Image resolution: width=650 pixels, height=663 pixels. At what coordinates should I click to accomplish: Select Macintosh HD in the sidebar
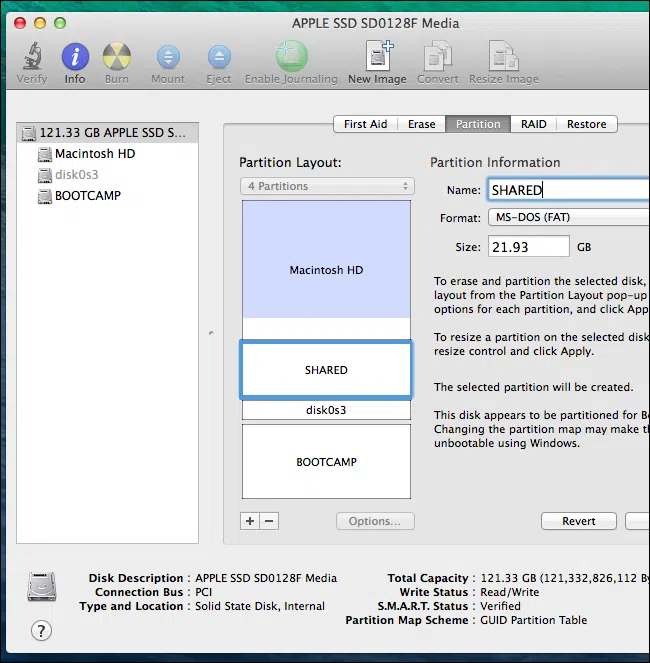pos(95,154)
